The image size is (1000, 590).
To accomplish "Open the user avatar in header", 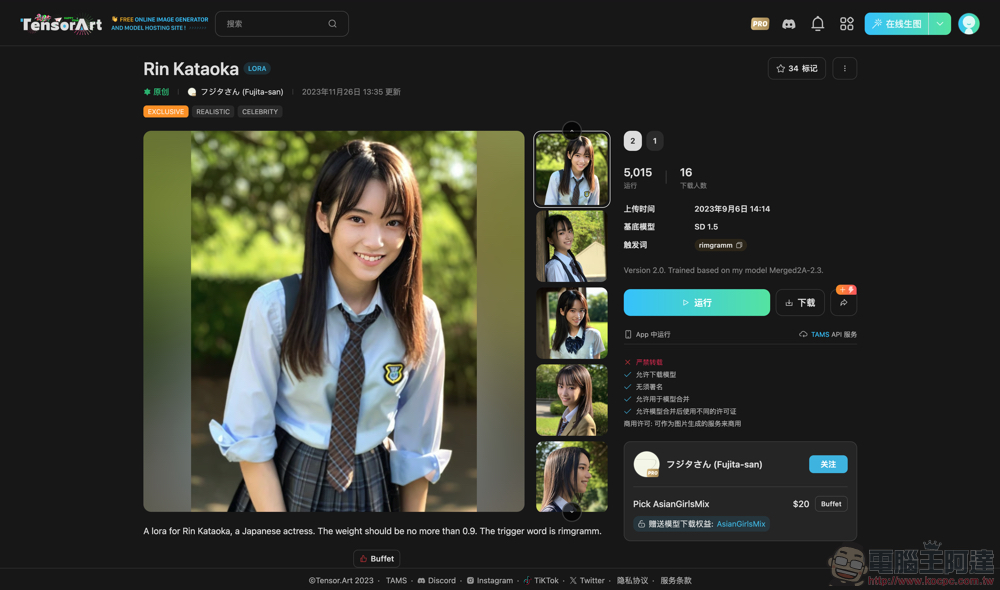I will pos(968,24).
